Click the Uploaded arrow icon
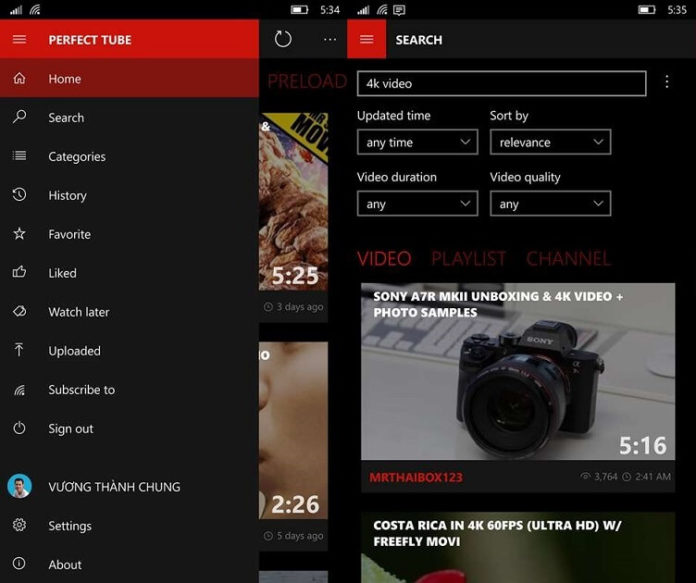The image size is (696, 583). 19,350
